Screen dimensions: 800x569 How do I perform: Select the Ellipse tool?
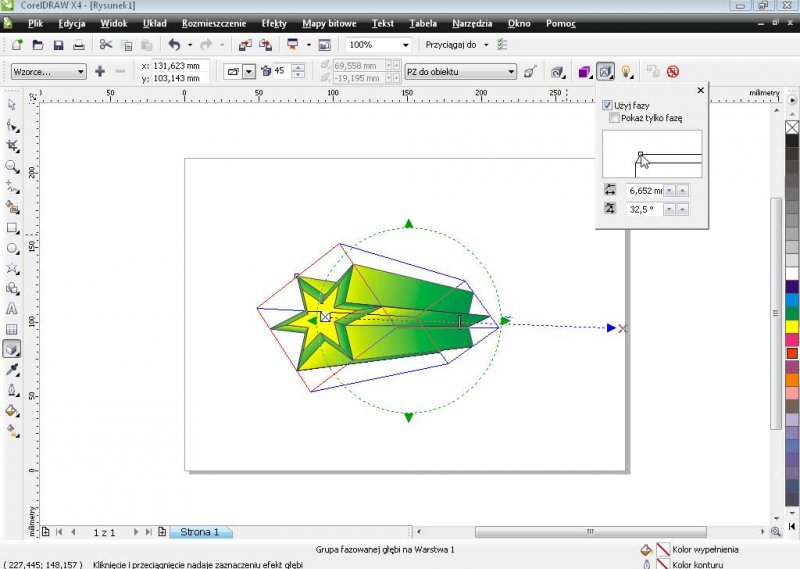(x=12, y=248)
